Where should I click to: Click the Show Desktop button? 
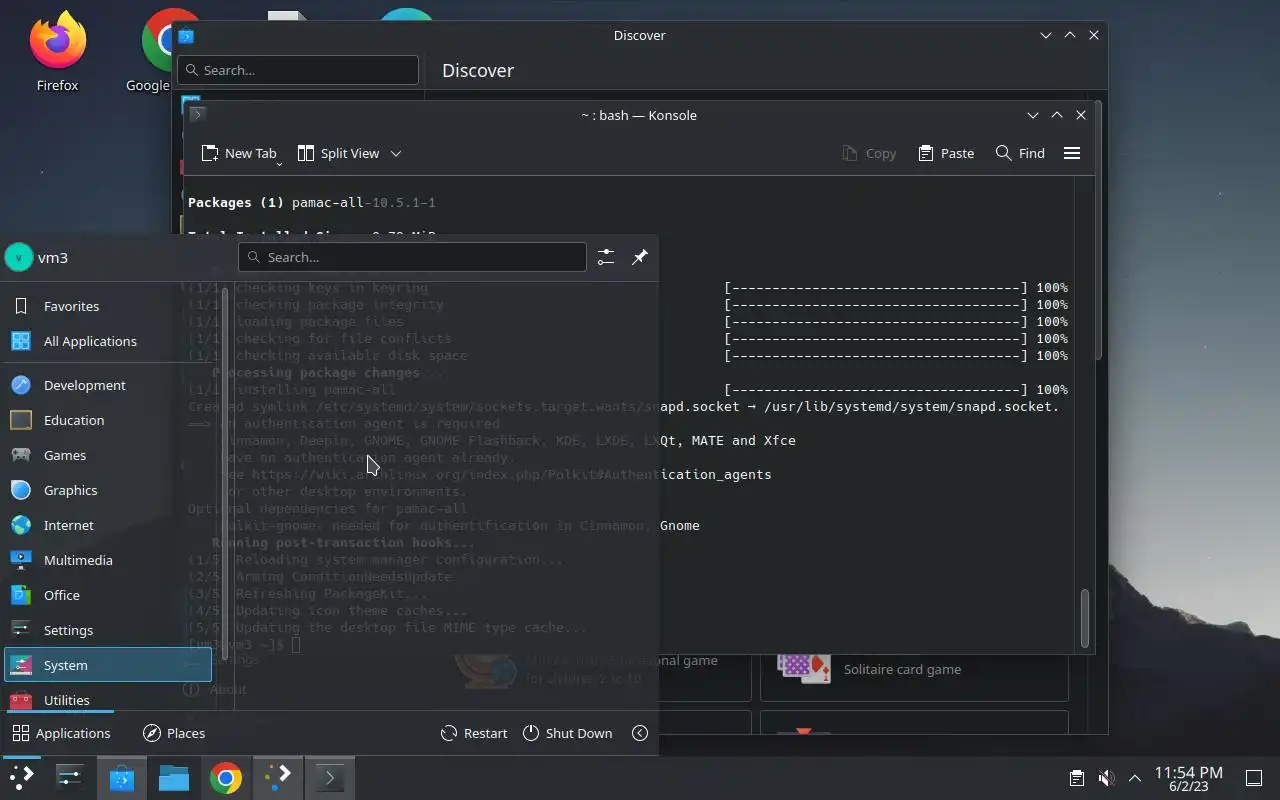click(x=1253, y=778)
